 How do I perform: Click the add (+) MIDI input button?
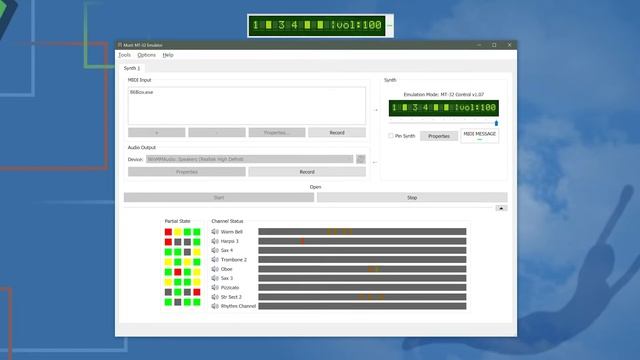(157, 133)
